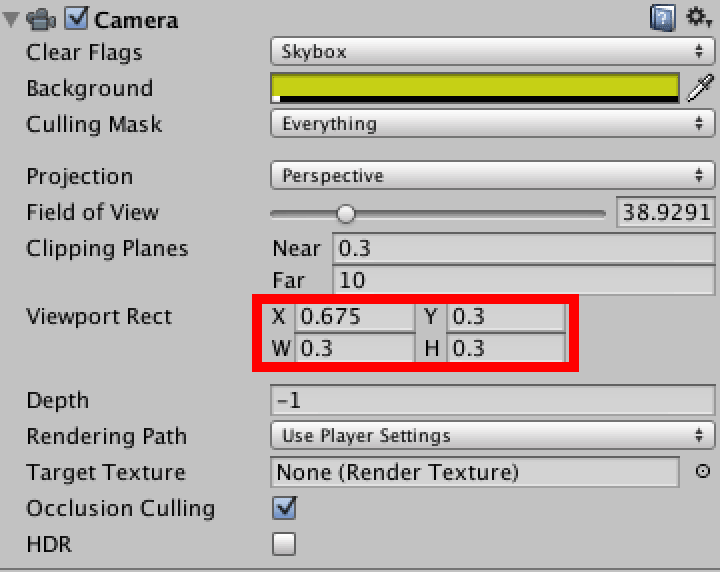The height and width of the screenshot is (572, 720).
Task: Open the Rendering Path dropdown
Action: point(492,435)
